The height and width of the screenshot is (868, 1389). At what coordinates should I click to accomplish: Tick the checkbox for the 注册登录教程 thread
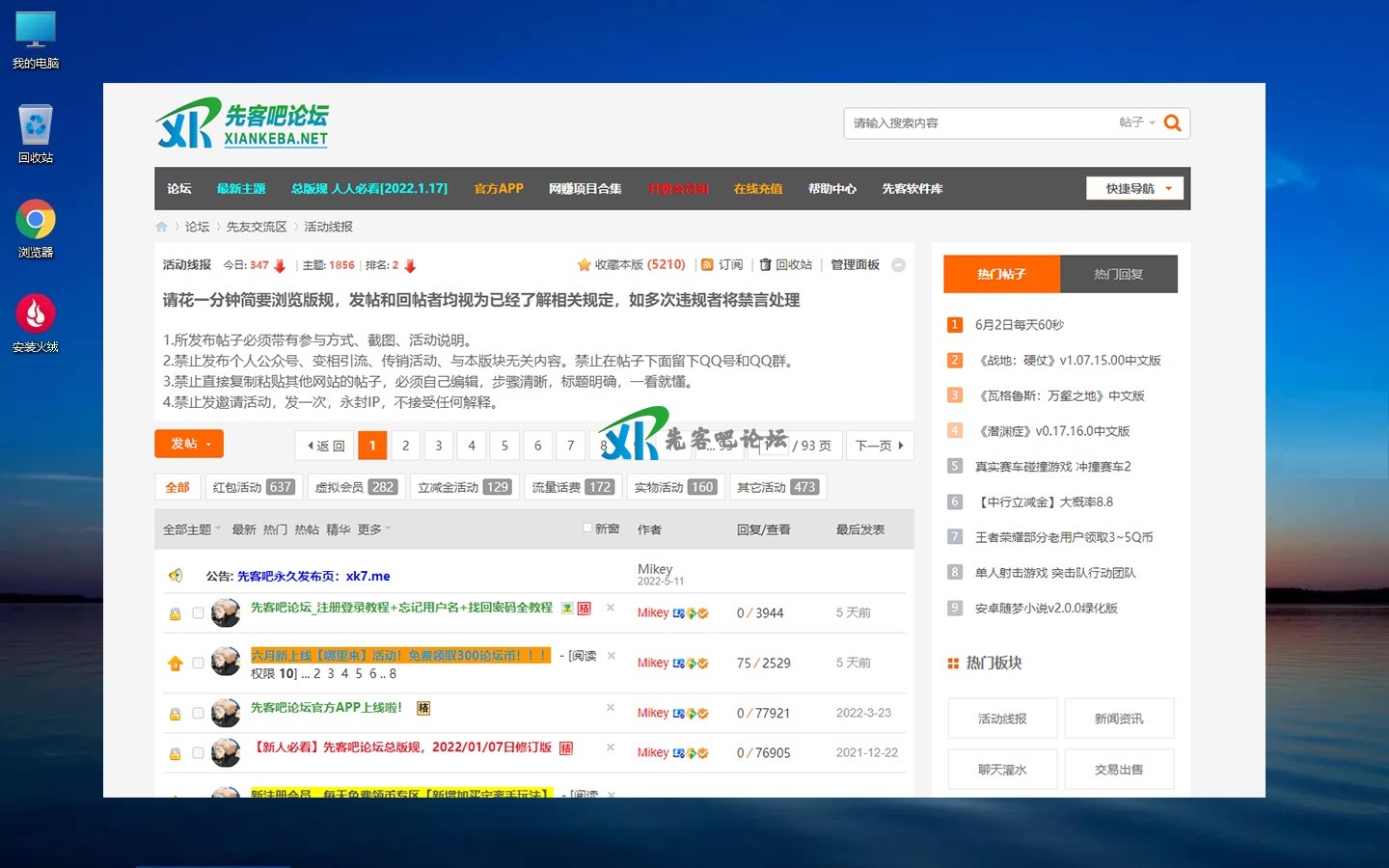(x=198, y=613)
